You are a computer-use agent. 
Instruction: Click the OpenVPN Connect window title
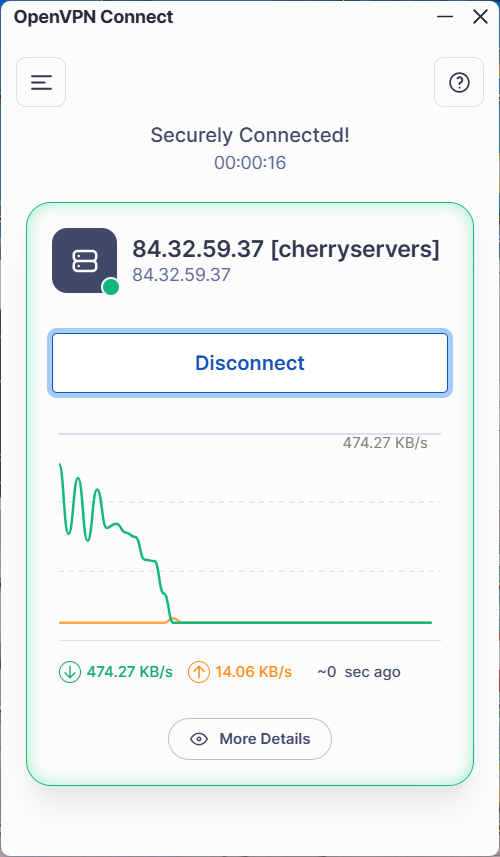tap(93, 17)
